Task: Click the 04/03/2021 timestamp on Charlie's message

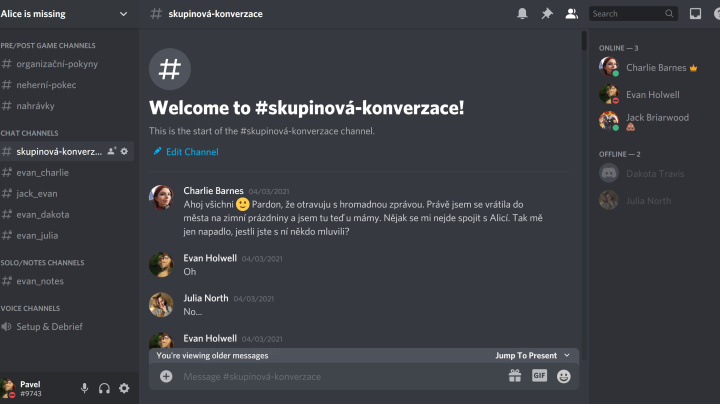Action: 269,191
